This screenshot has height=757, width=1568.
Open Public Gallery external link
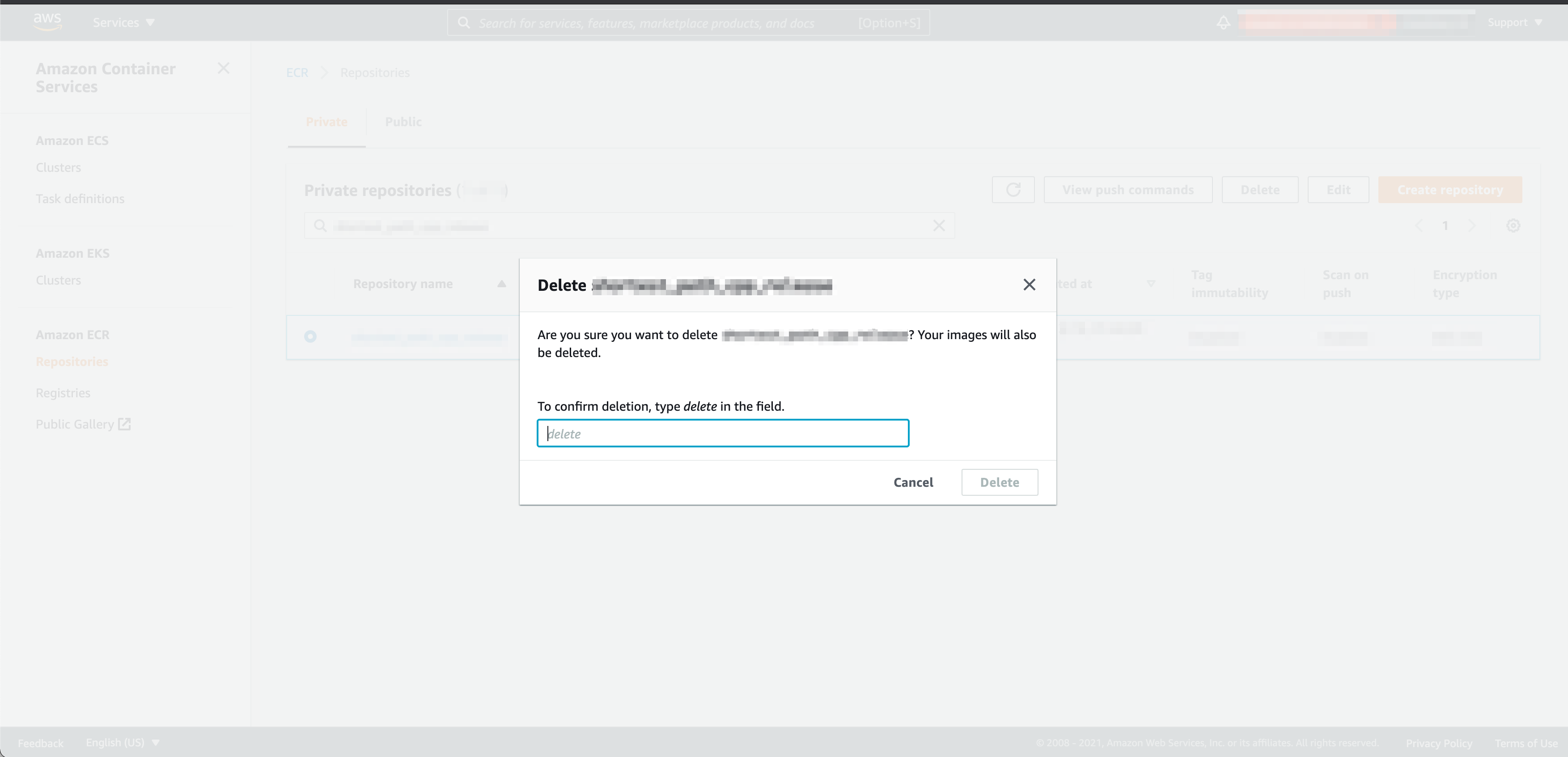coord(83,424)
